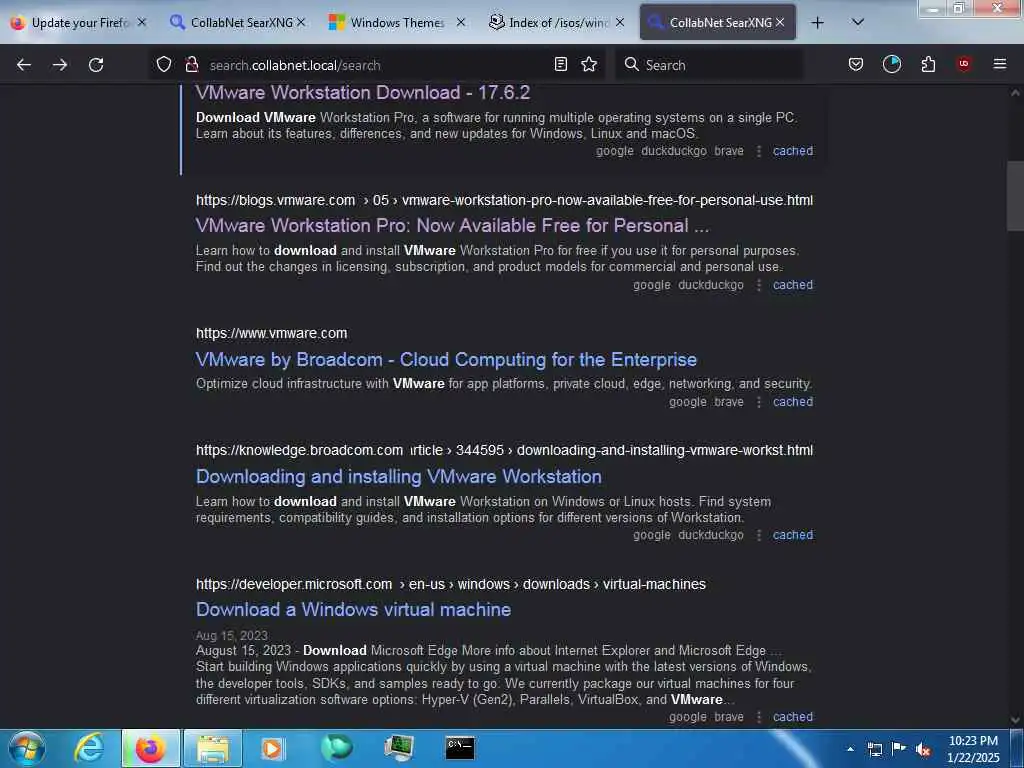Open the green round taskbar app icon
Screen dimensions: 1024x768
coord(337,747)
